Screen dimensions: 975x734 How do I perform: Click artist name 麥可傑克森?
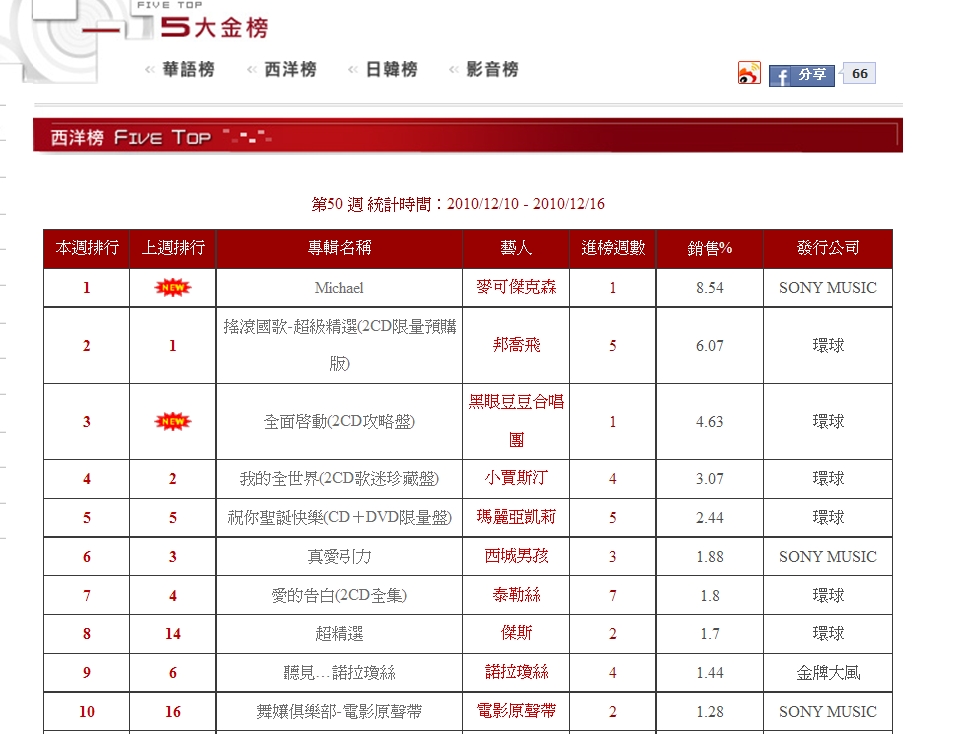[x=516, y=287]
